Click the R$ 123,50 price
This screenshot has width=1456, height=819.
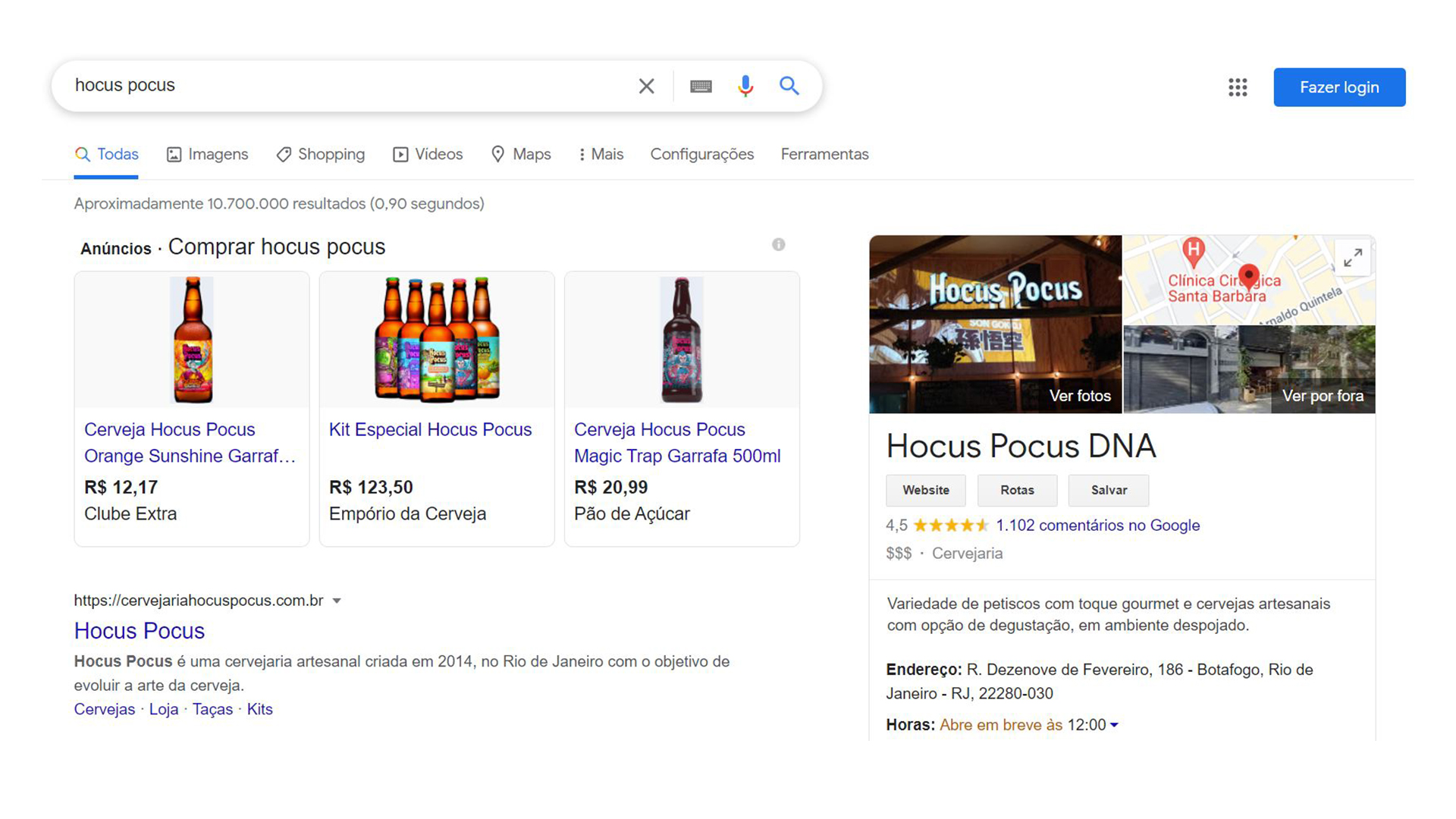[x=371, y=488]
